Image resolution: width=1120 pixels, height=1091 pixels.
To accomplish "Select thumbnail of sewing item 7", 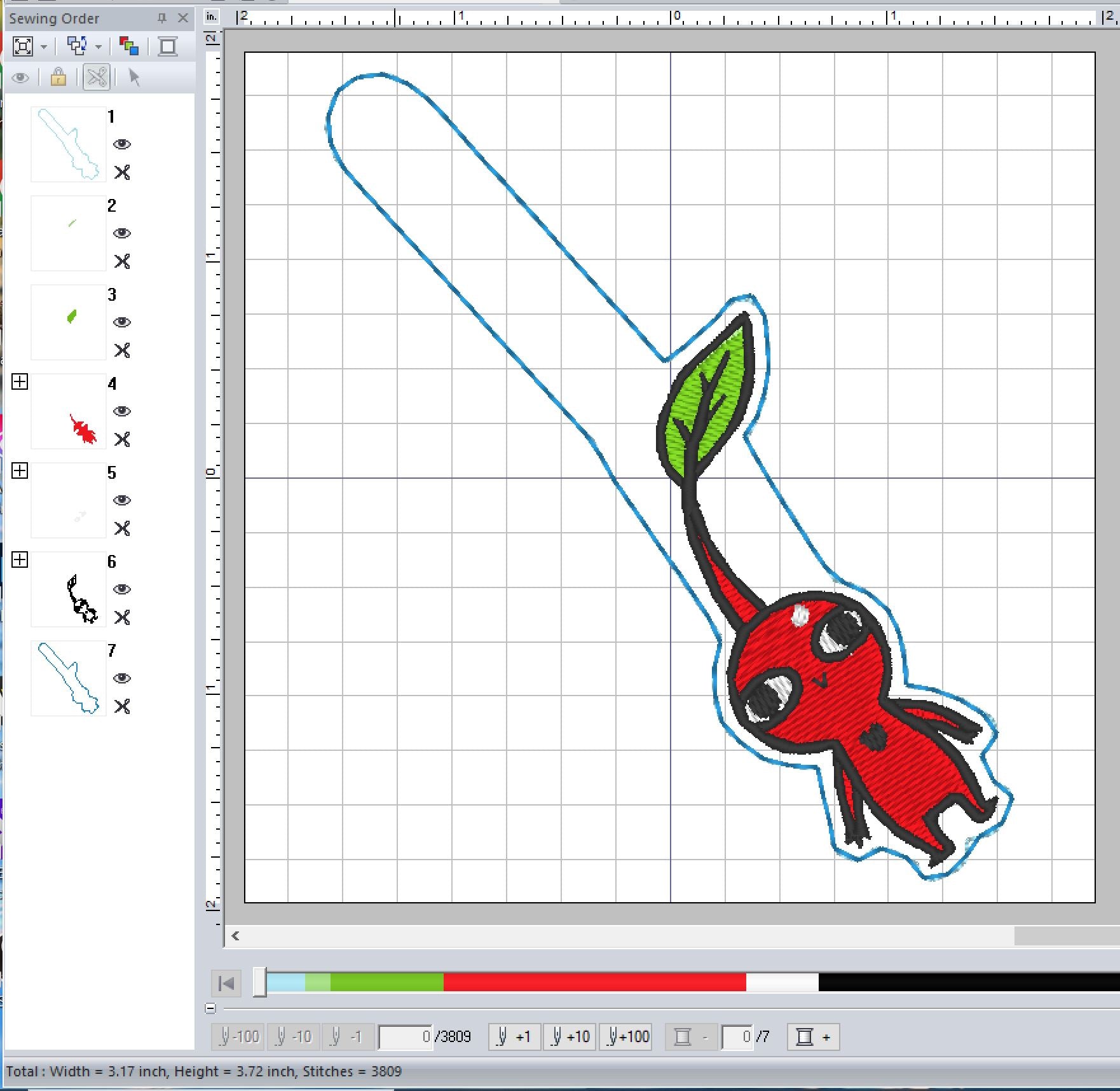I will point(69,678).
